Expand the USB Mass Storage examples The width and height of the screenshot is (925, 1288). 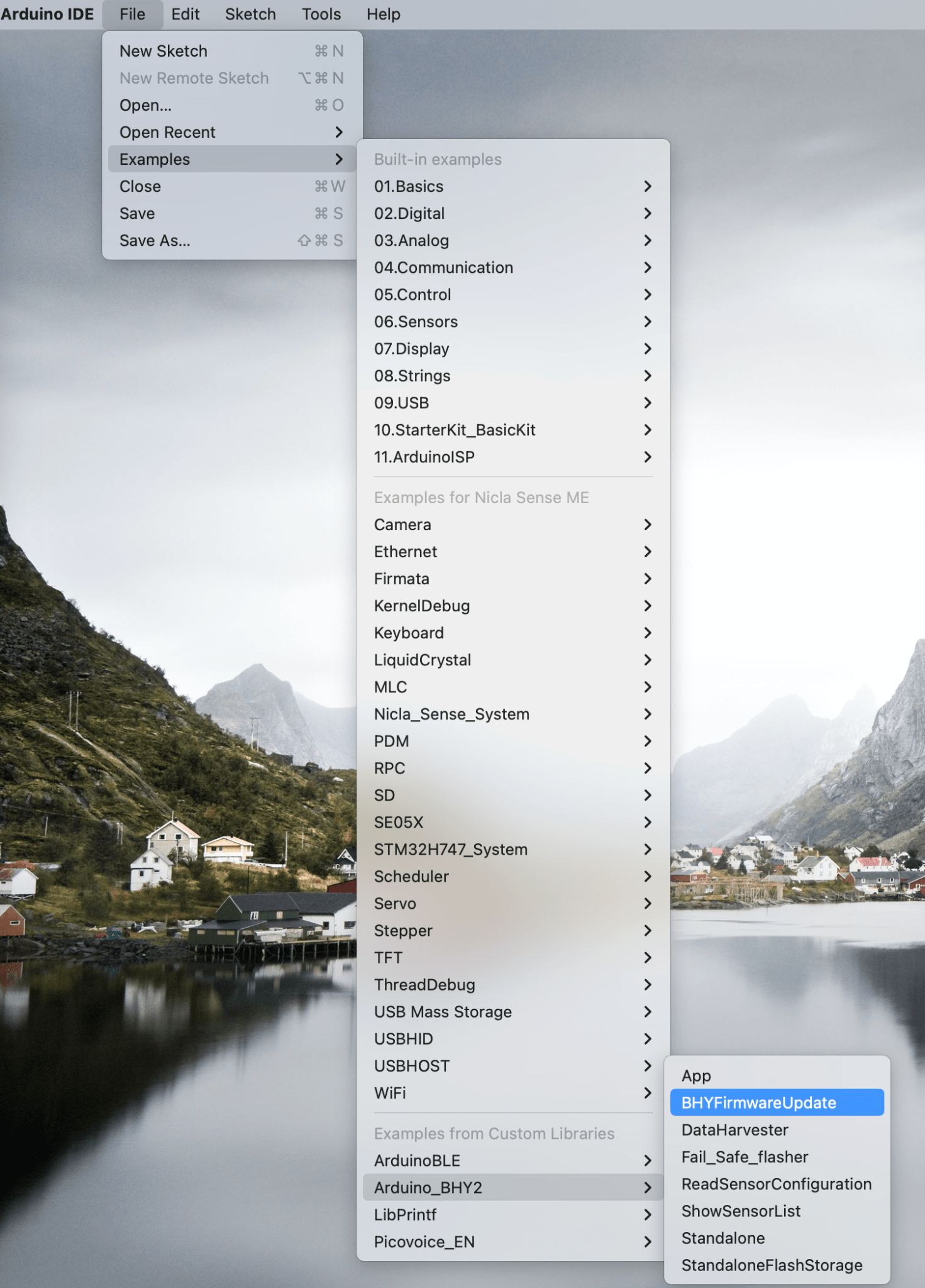point(512,1011)
